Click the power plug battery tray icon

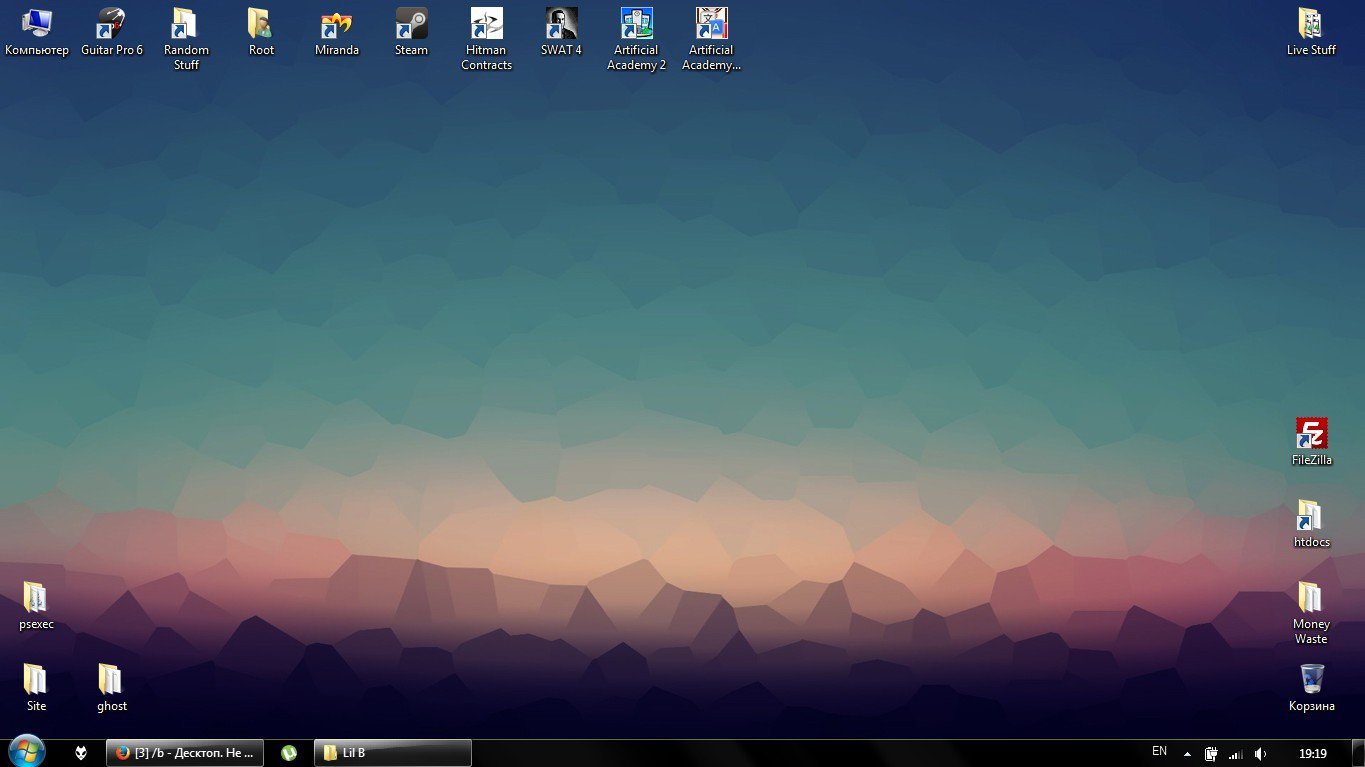tap(1211, 754)
